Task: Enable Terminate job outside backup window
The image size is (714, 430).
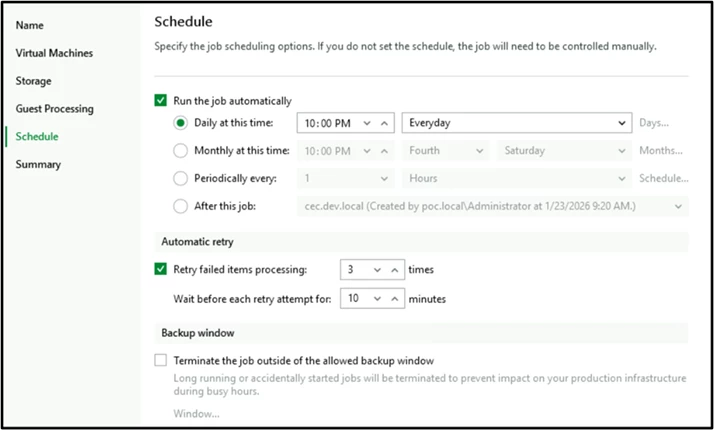Action: pos(160,360)
